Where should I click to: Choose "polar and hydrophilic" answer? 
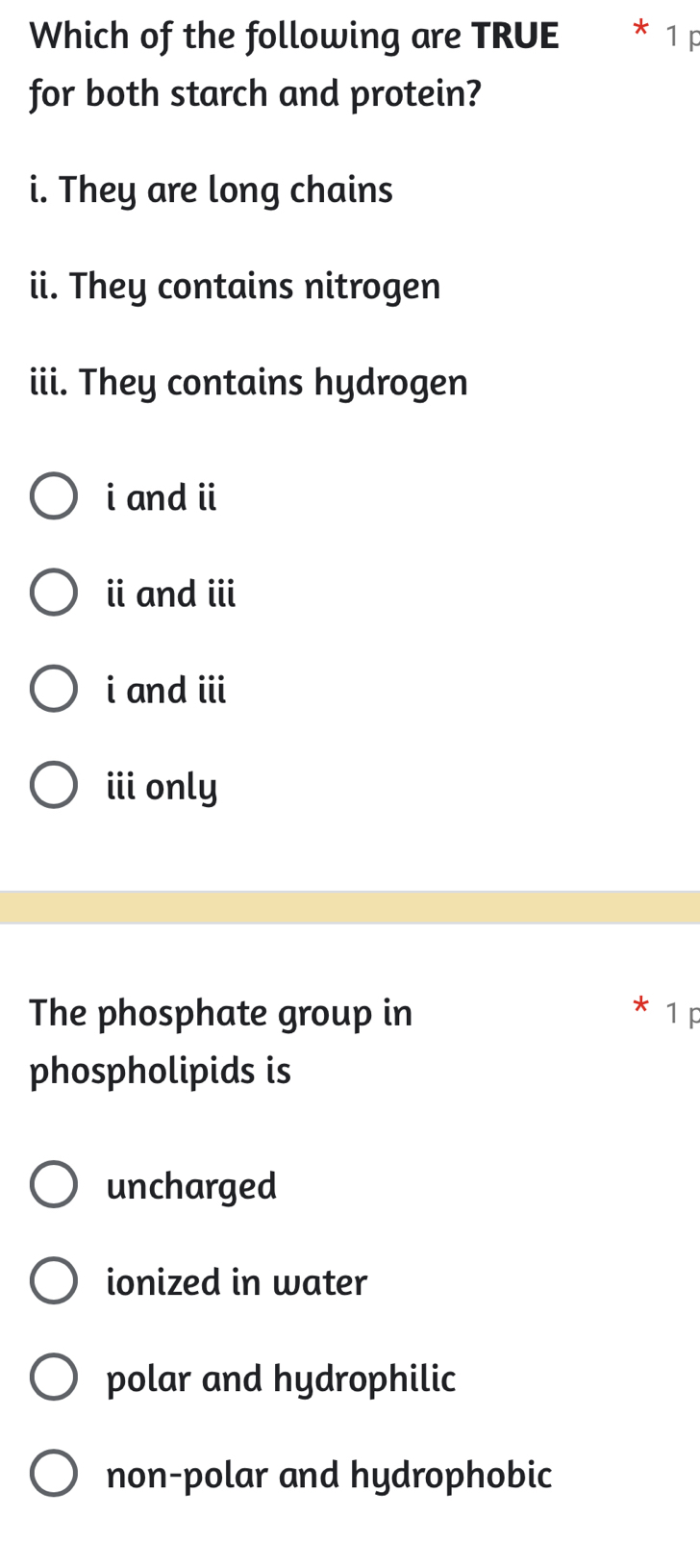55,1377
